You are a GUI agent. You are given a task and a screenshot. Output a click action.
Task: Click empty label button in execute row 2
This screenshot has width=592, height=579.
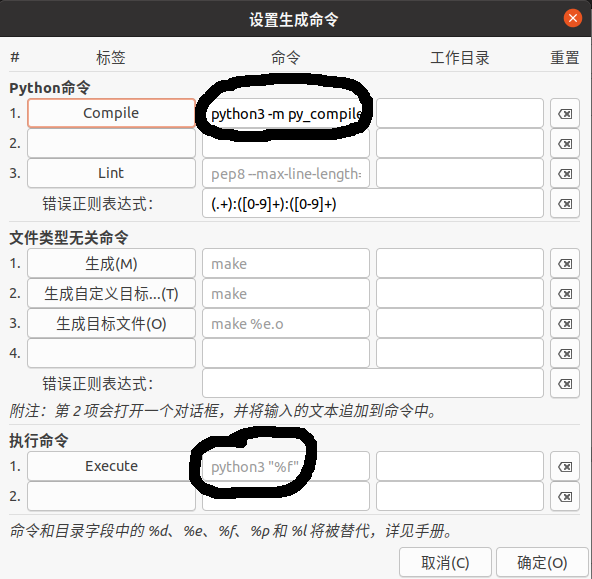coord(111,497)
